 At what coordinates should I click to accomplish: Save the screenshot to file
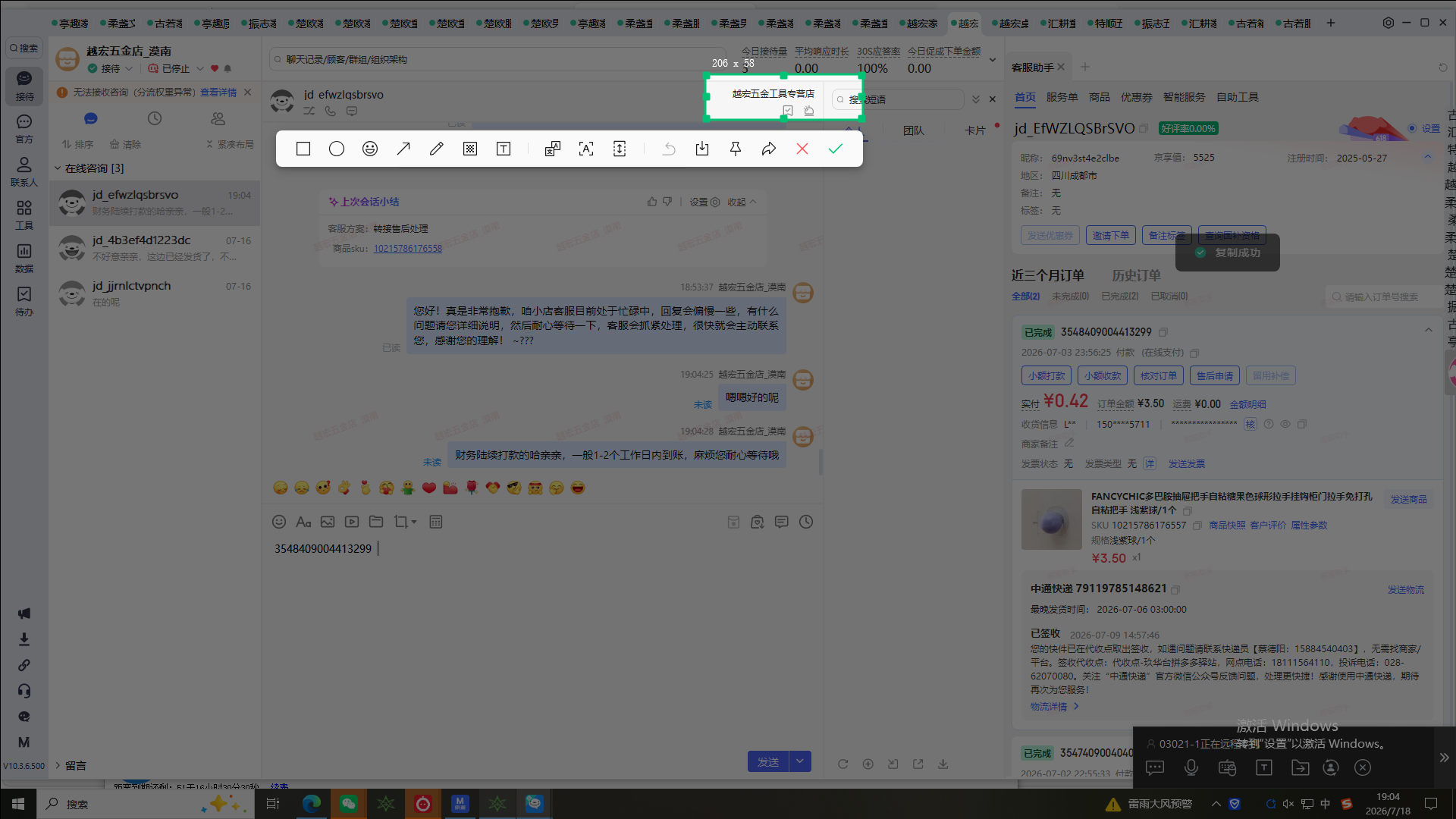tap(702, 149)
